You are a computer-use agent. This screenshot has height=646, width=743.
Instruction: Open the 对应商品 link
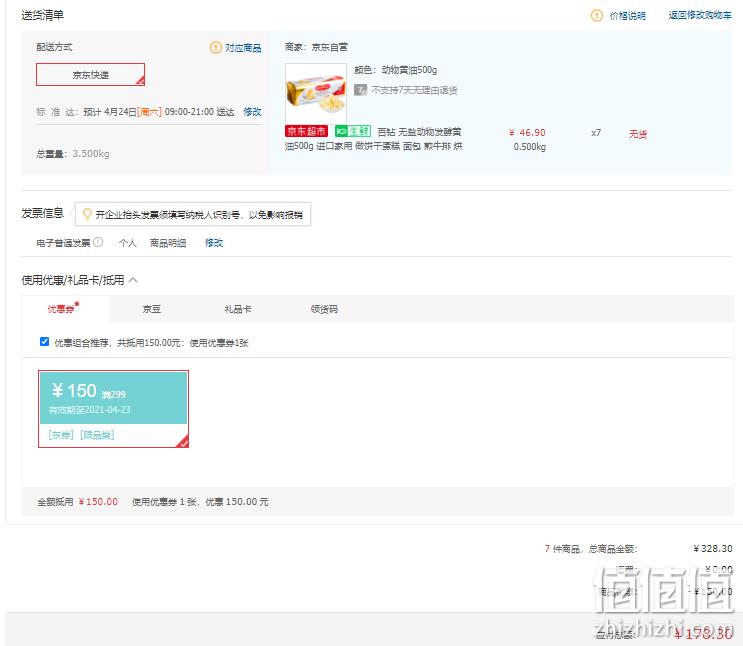tap(243, 48)
